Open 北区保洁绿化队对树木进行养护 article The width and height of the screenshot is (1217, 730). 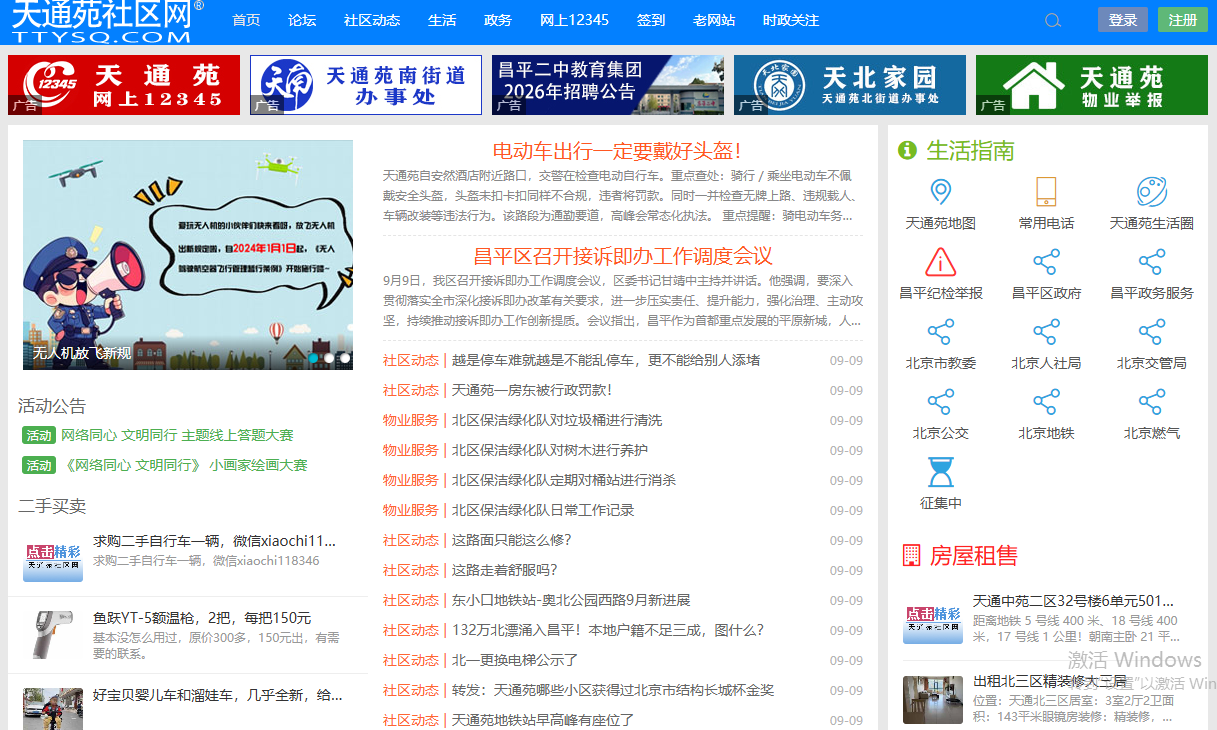pos(550,450)
